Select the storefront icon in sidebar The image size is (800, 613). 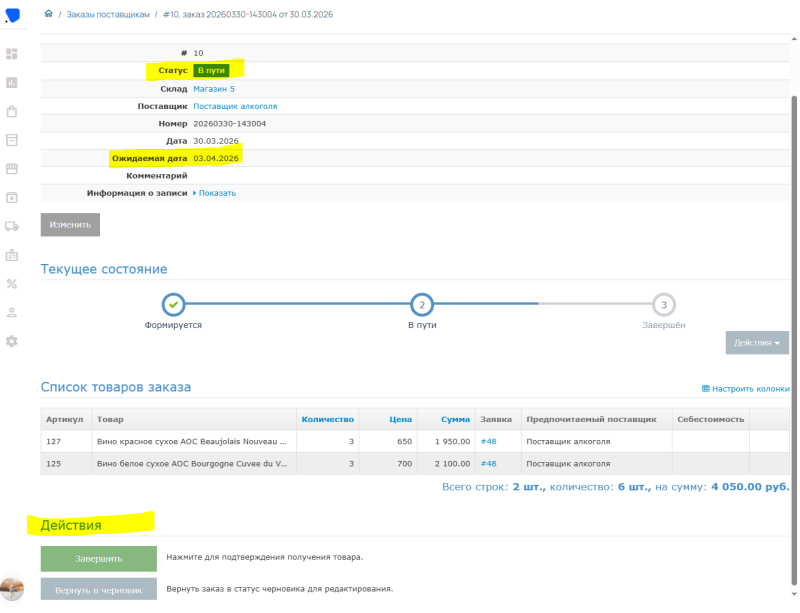point(12,169)
